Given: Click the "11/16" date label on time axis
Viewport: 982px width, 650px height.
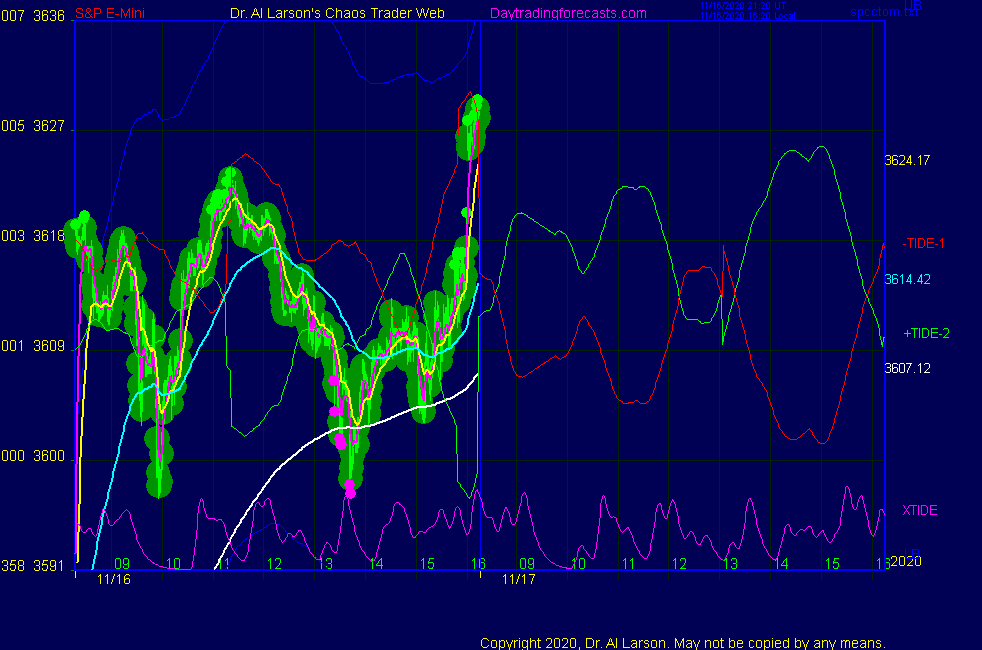Looking at the screenshot, I should click(x=113, y=579).
